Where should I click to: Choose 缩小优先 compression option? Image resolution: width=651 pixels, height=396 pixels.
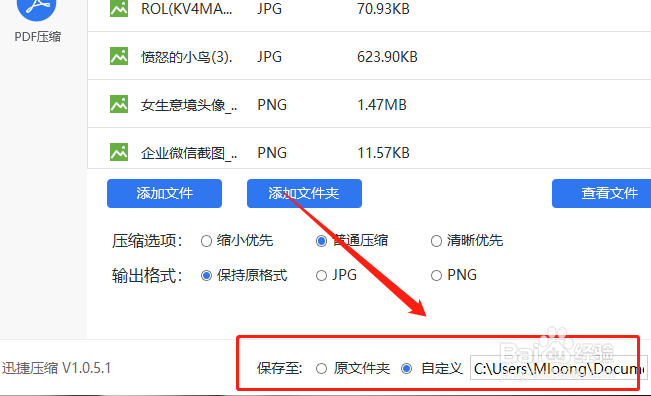(237, 241)
